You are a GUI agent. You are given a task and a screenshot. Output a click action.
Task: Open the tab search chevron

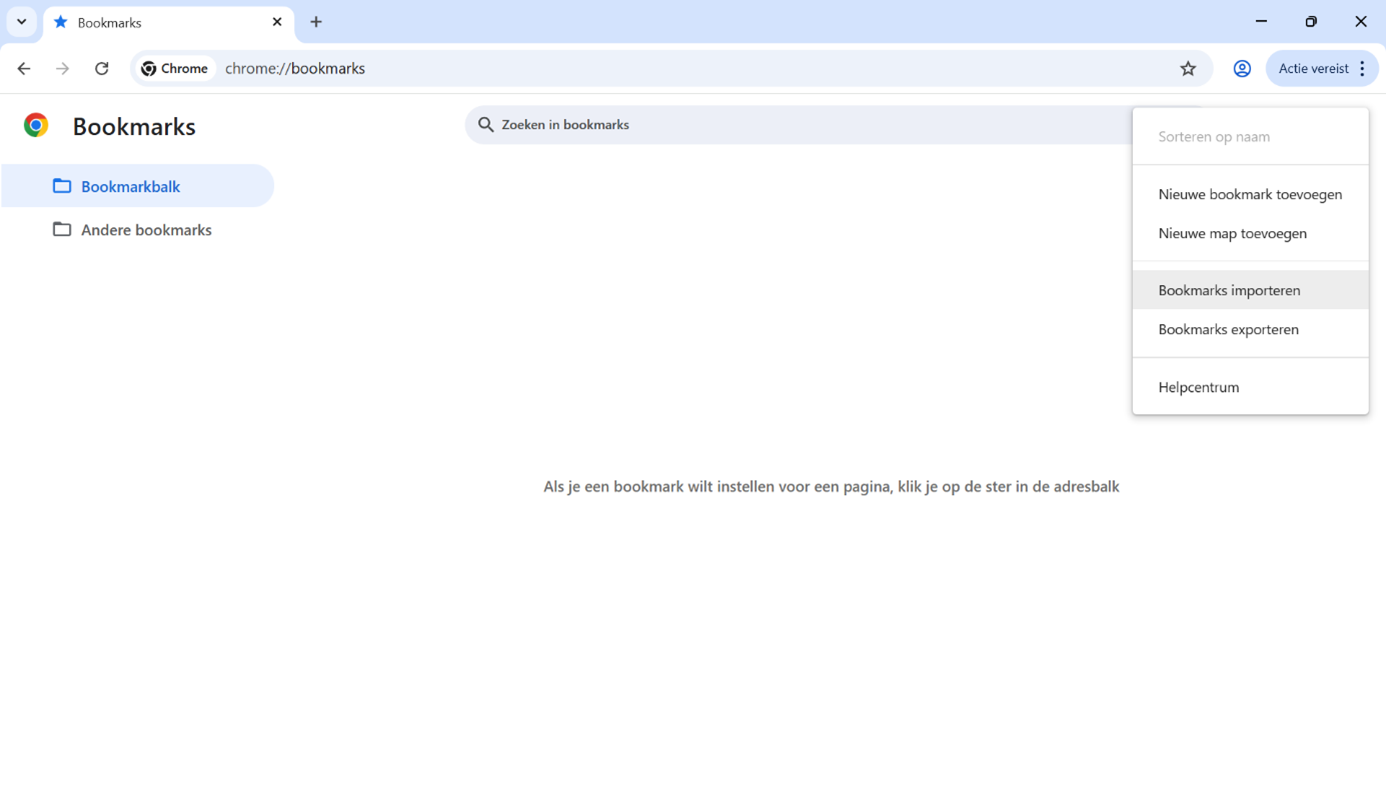click(21, 21)
